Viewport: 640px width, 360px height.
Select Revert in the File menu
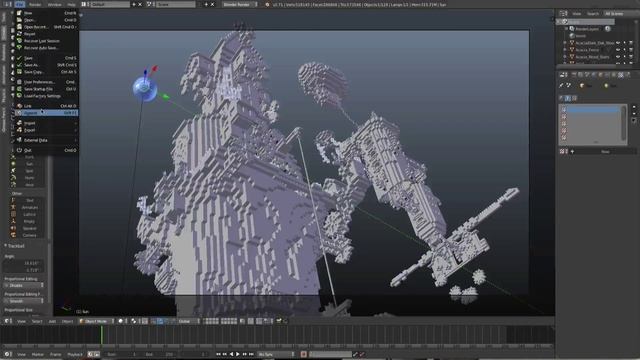(46, 34)
